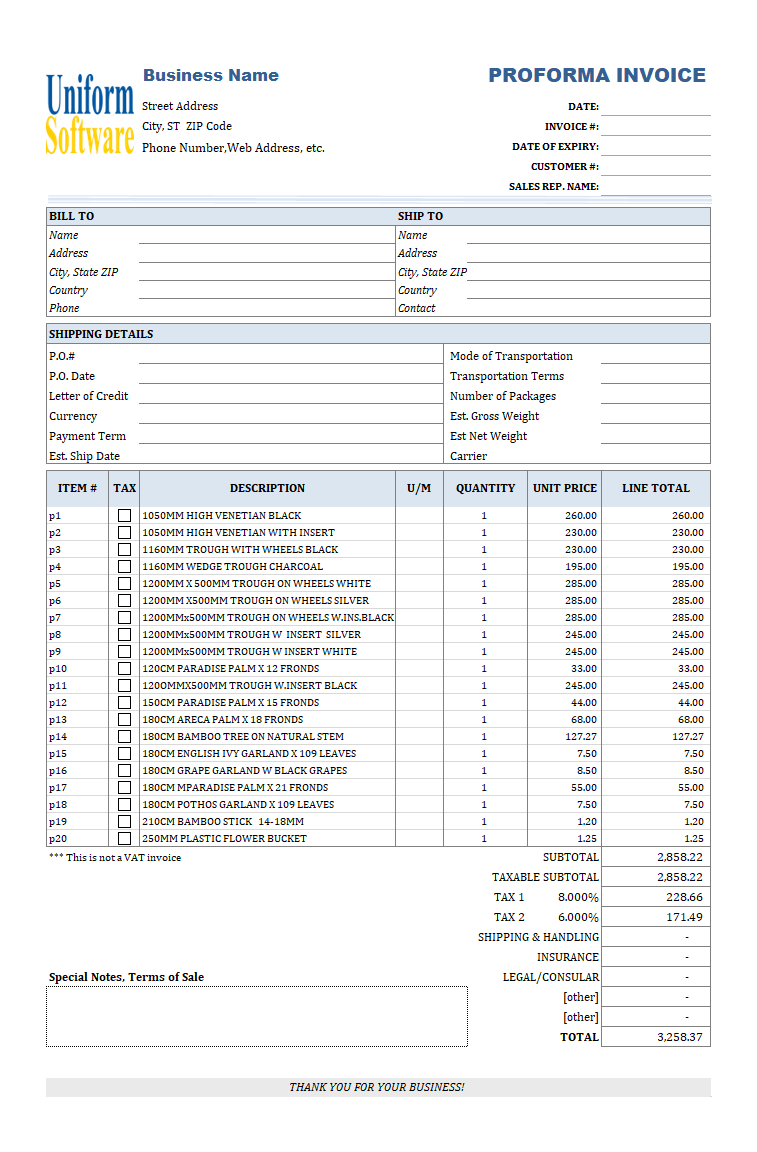
Task: Select 1160MM WEDGE TROUGH CHARCOAL description
Action: (232, 567)
